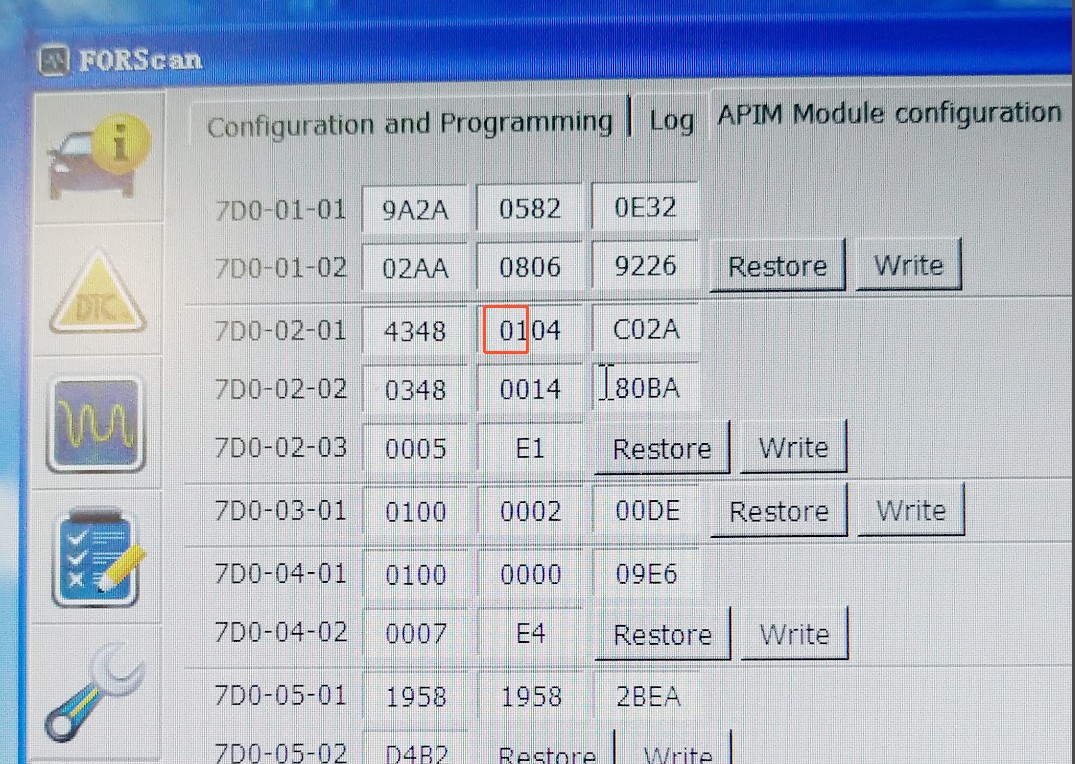The height and width of the screenshot is (764, 1075).
Task: Click the 0104 field in row 7D0-02-01
Action: 530,330
